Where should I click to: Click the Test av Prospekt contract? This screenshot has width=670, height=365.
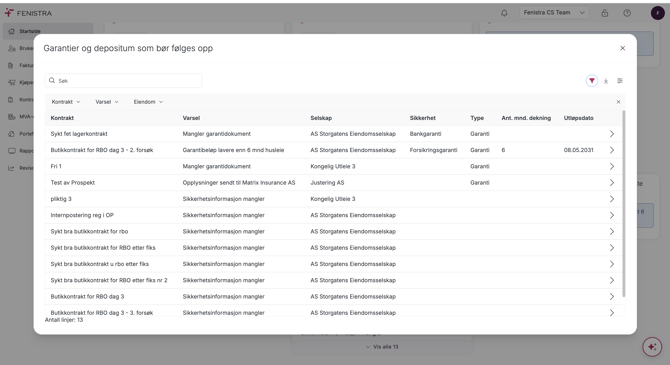(x=73, y=182)
